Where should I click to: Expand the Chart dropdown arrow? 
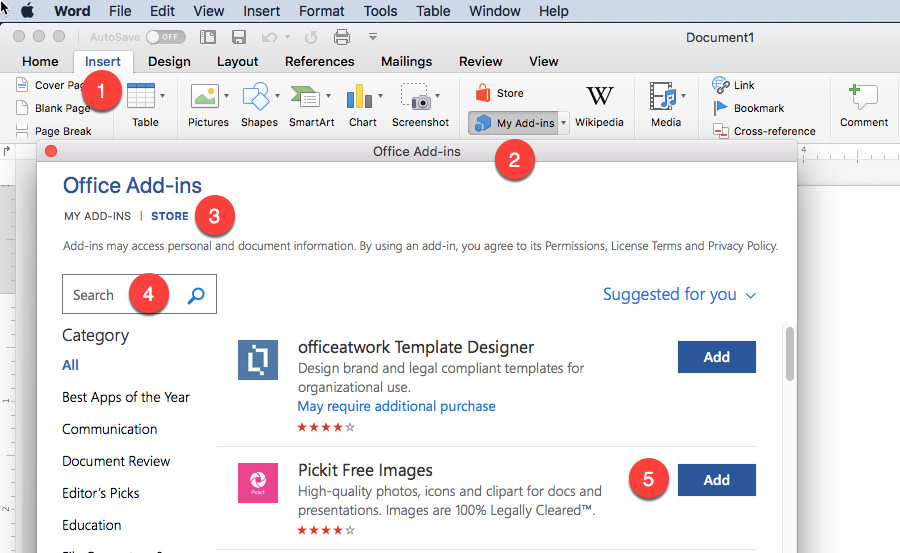click(x=380, y=96)
